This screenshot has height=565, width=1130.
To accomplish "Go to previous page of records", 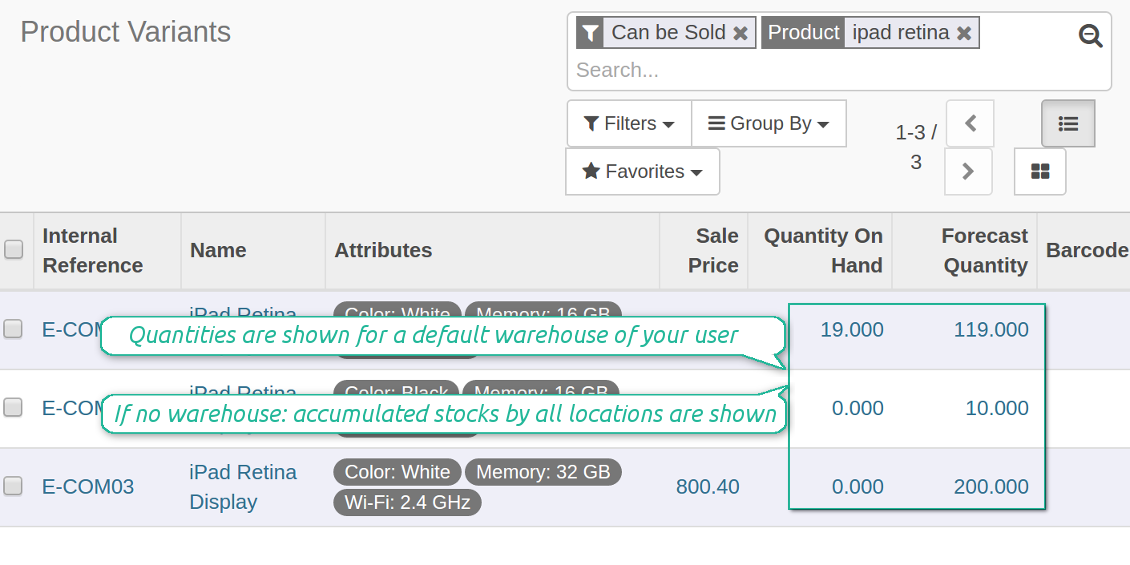I will point(970,124).
